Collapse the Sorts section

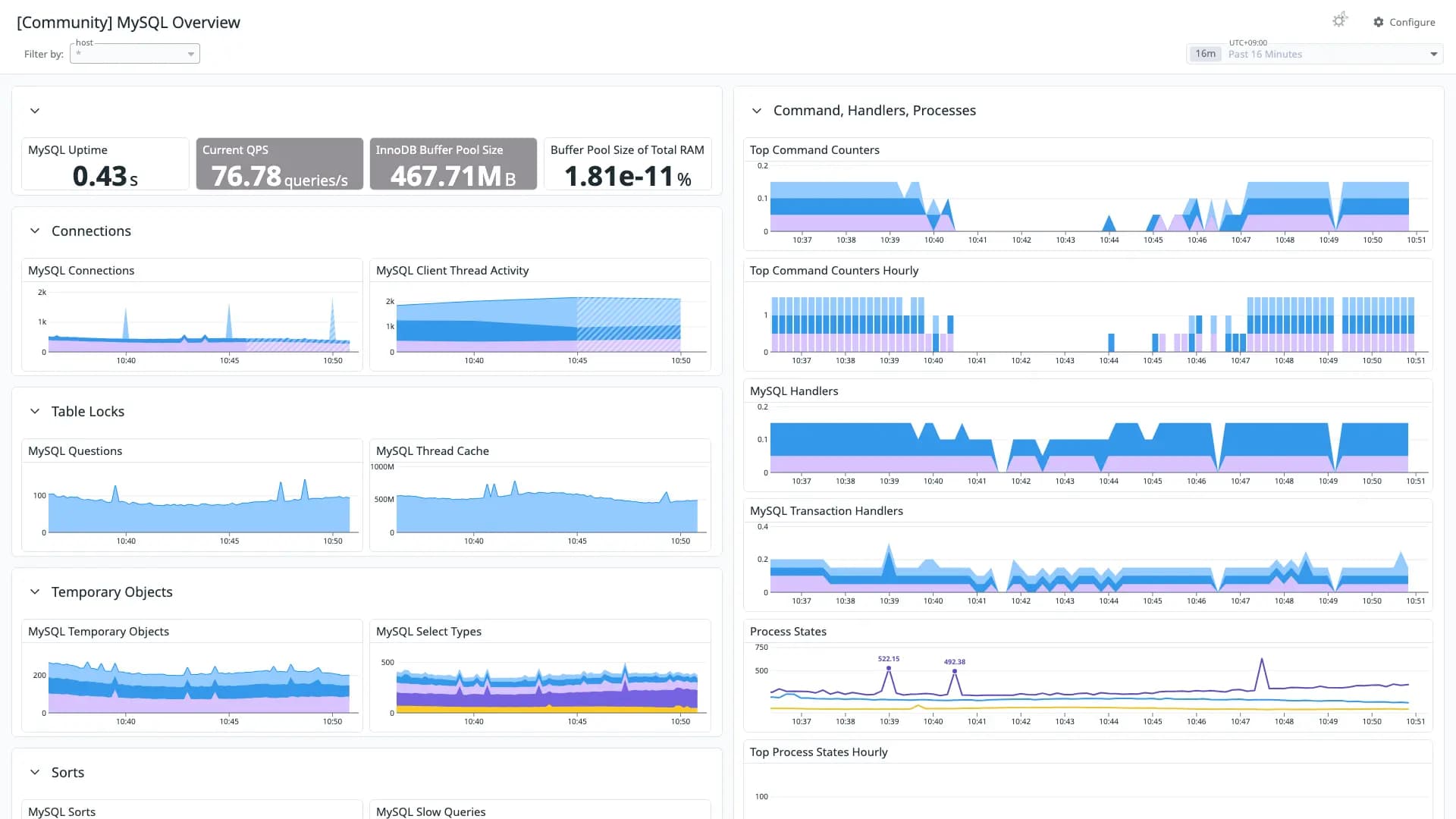point(35,772)
